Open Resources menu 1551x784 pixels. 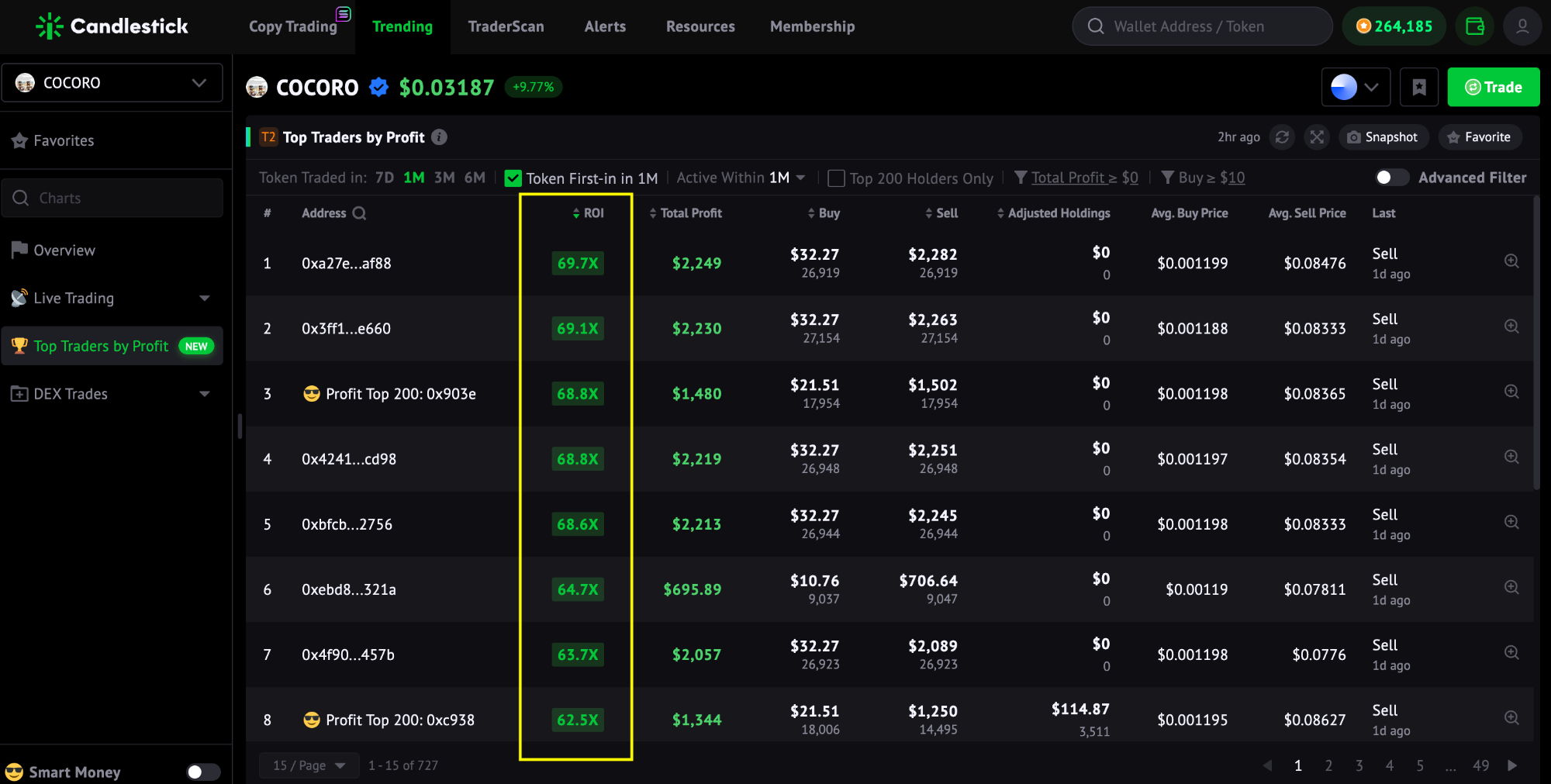[x=700, y=26]
